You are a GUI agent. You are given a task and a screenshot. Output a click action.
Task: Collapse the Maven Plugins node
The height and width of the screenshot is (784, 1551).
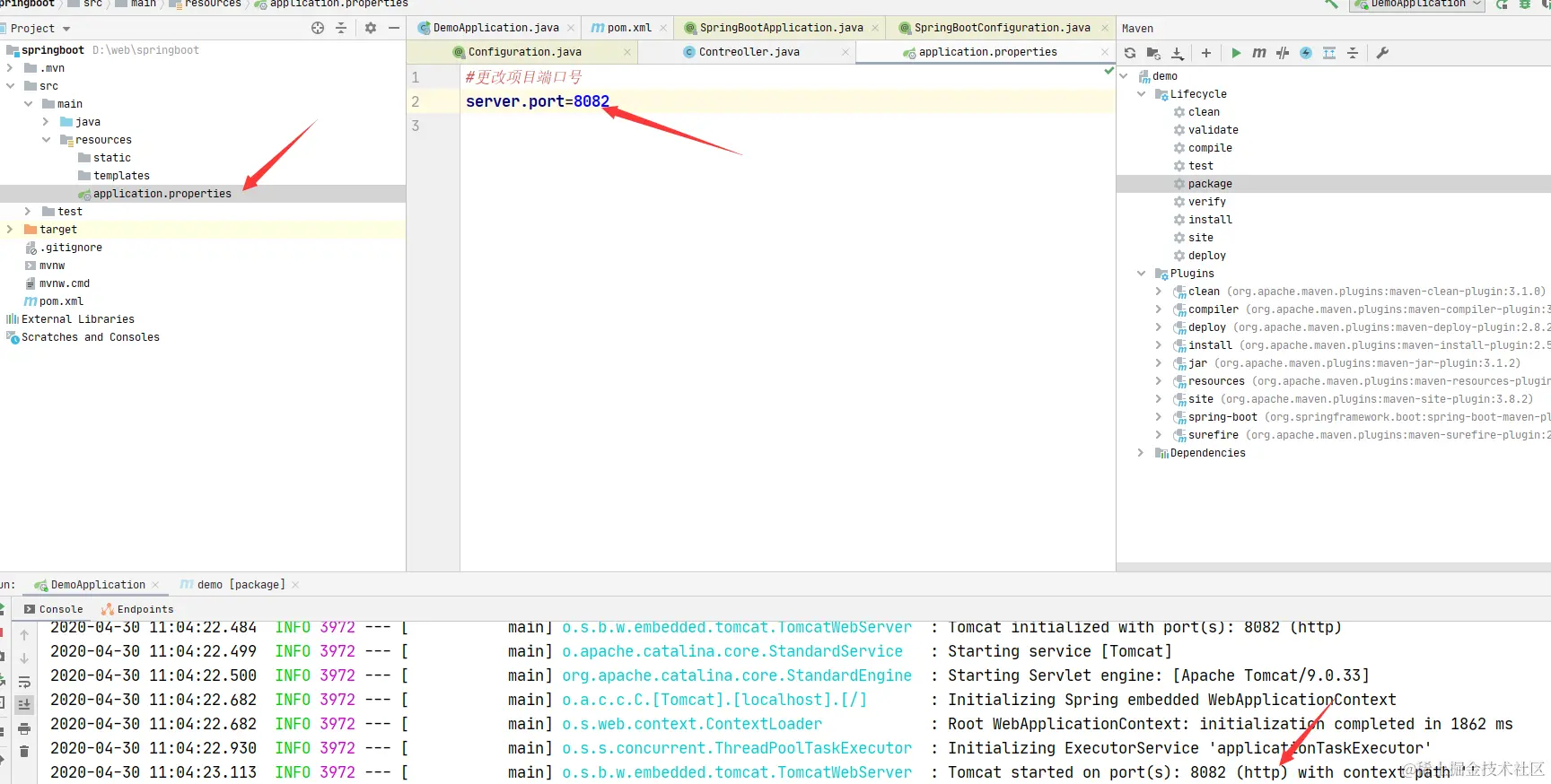coord(1141,274)
